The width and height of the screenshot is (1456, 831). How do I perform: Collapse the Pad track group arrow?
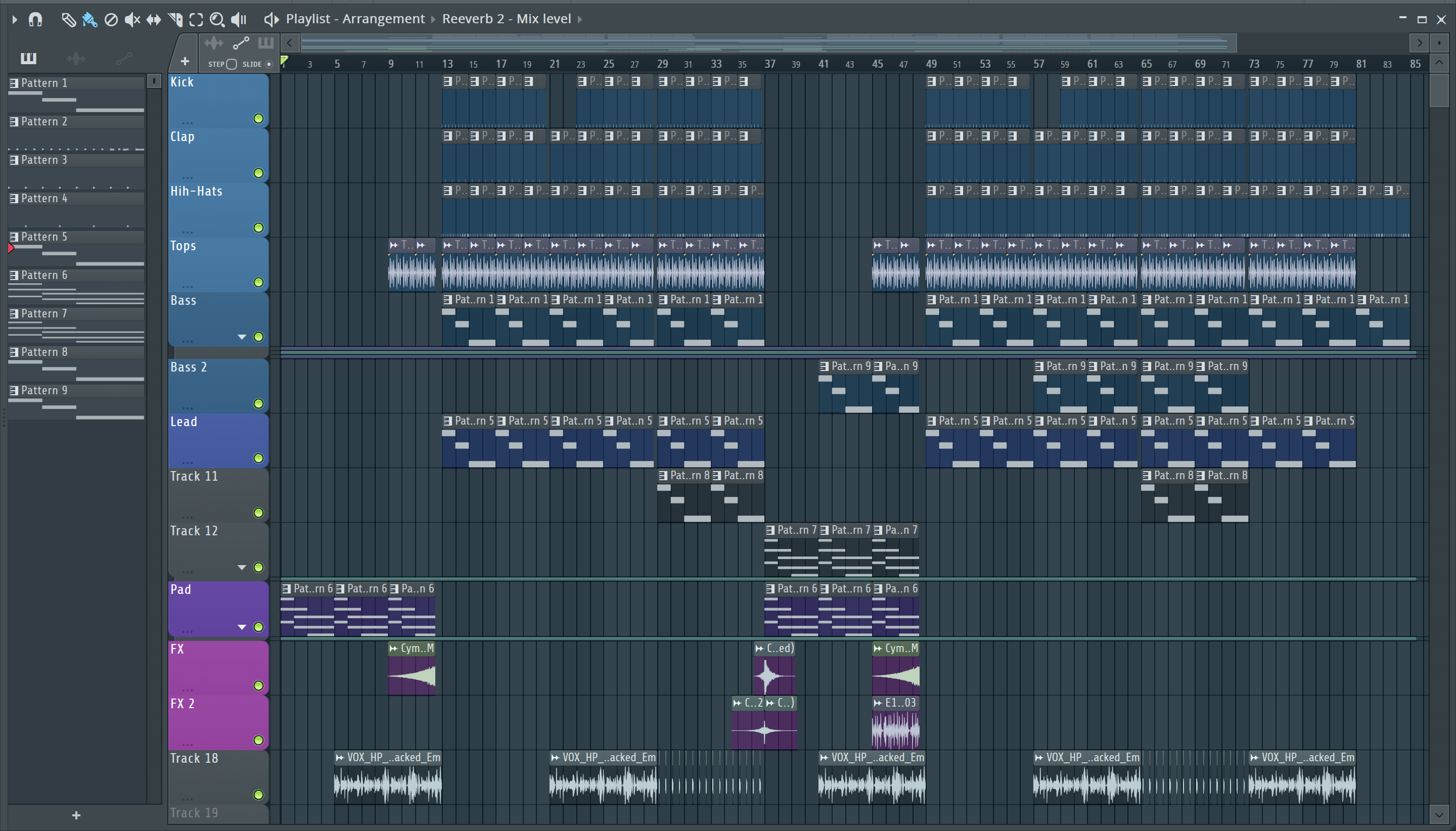pos(242,627)
